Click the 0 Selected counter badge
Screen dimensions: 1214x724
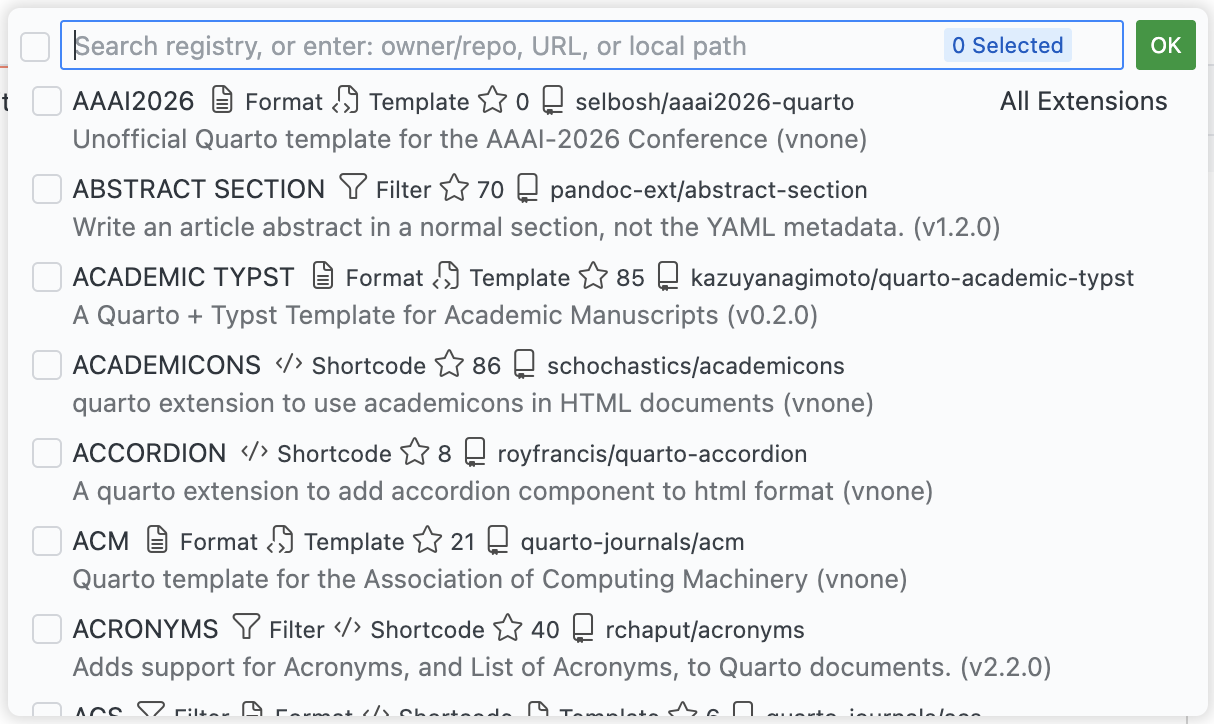1006,45
